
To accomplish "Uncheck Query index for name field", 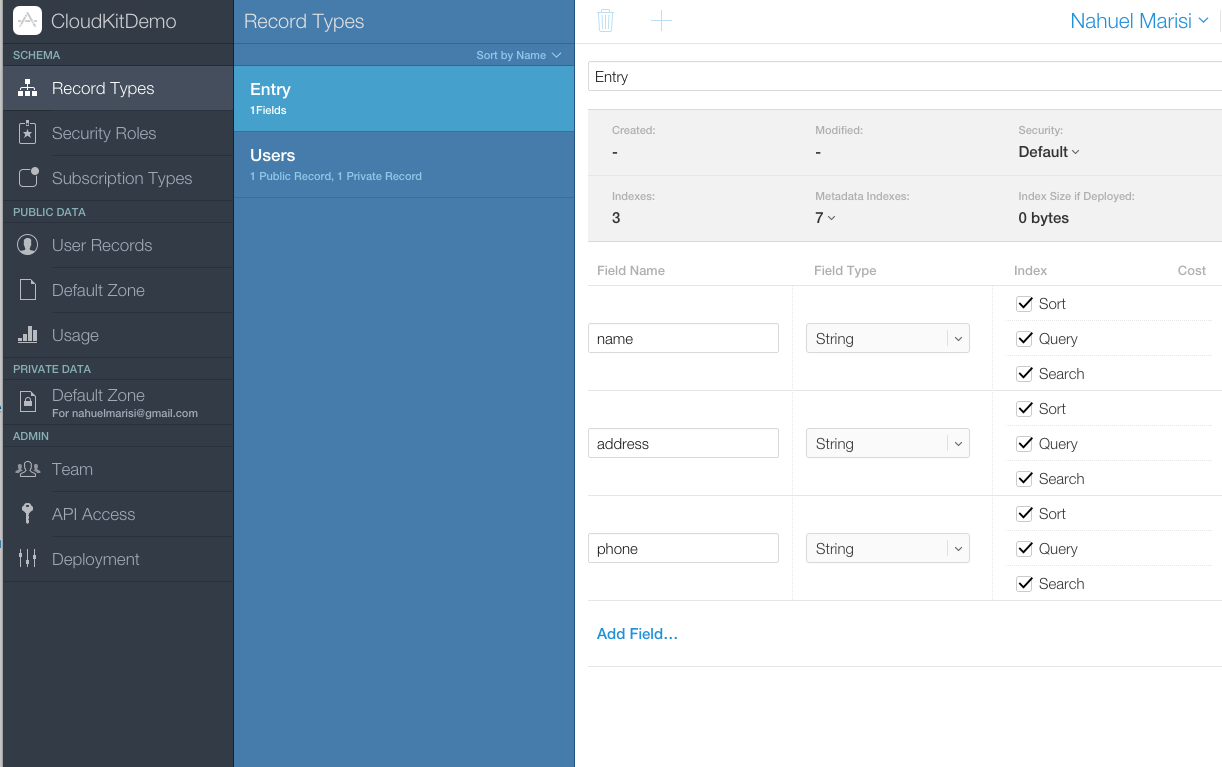I will [x=1024, y=338].
